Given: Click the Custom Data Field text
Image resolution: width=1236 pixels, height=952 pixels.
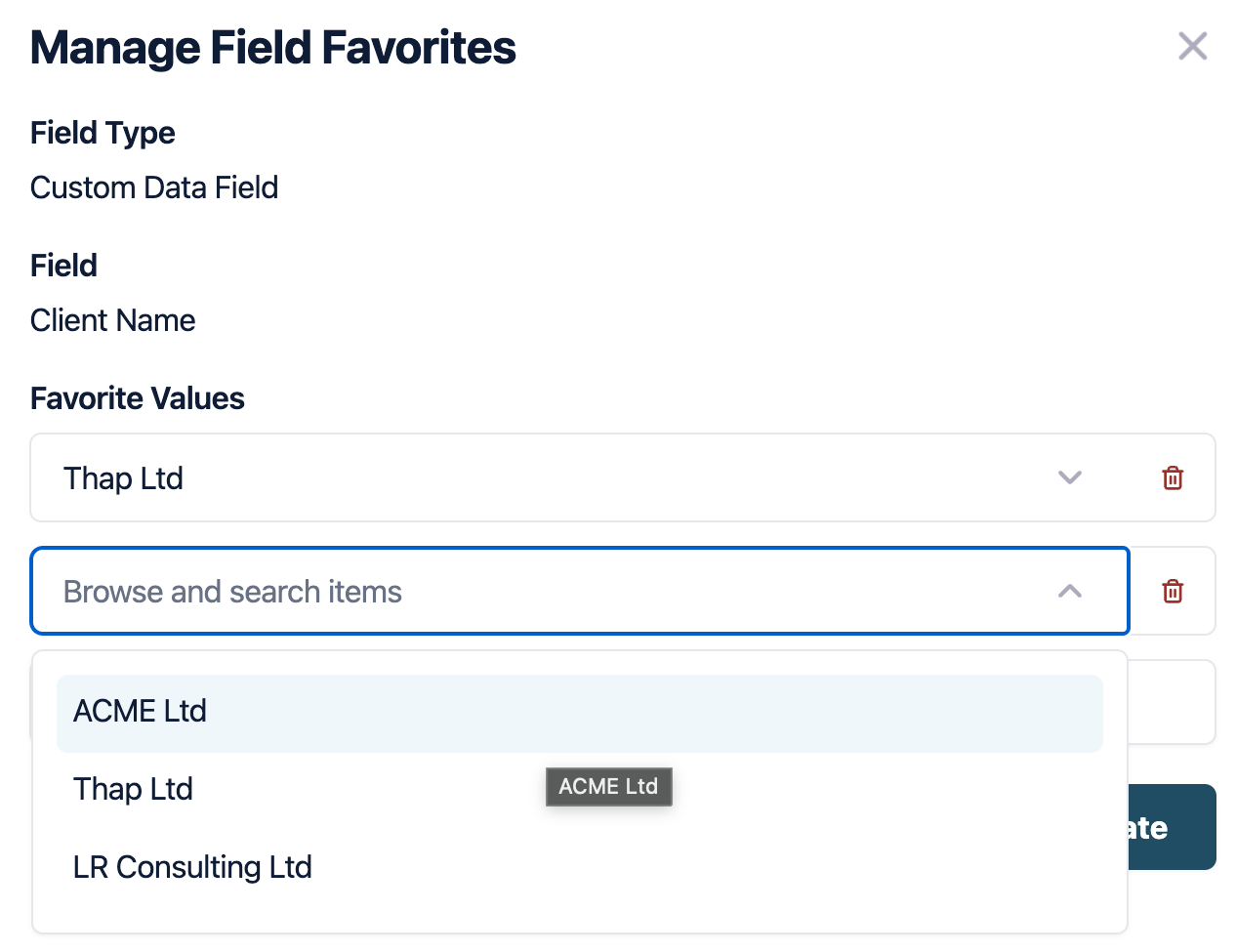Looking at the screenshot, I should pyautogui.click(x=154, y=187).
